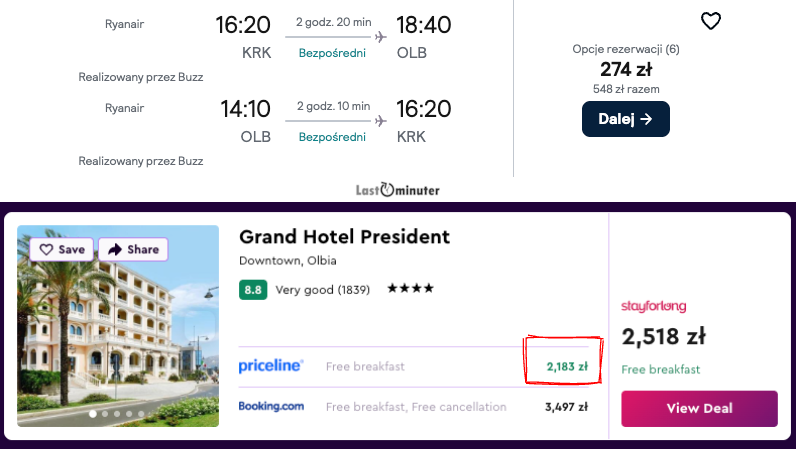Click the stayforlong 2,518 zł price
Image resolution: width=796 pixels, height=449 pixels.
point(665,335)
